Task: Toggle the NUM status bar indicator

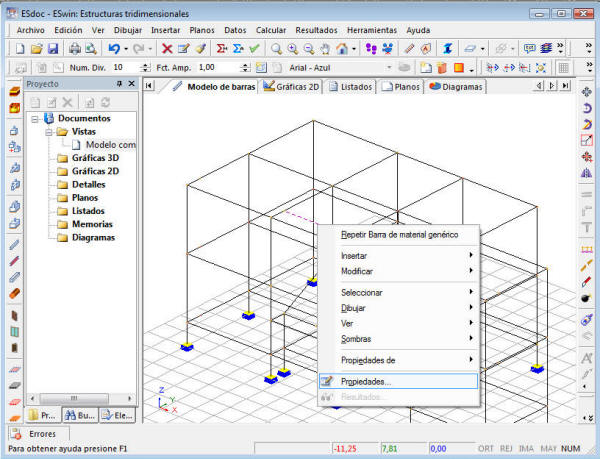Action: tap(570, 448)
